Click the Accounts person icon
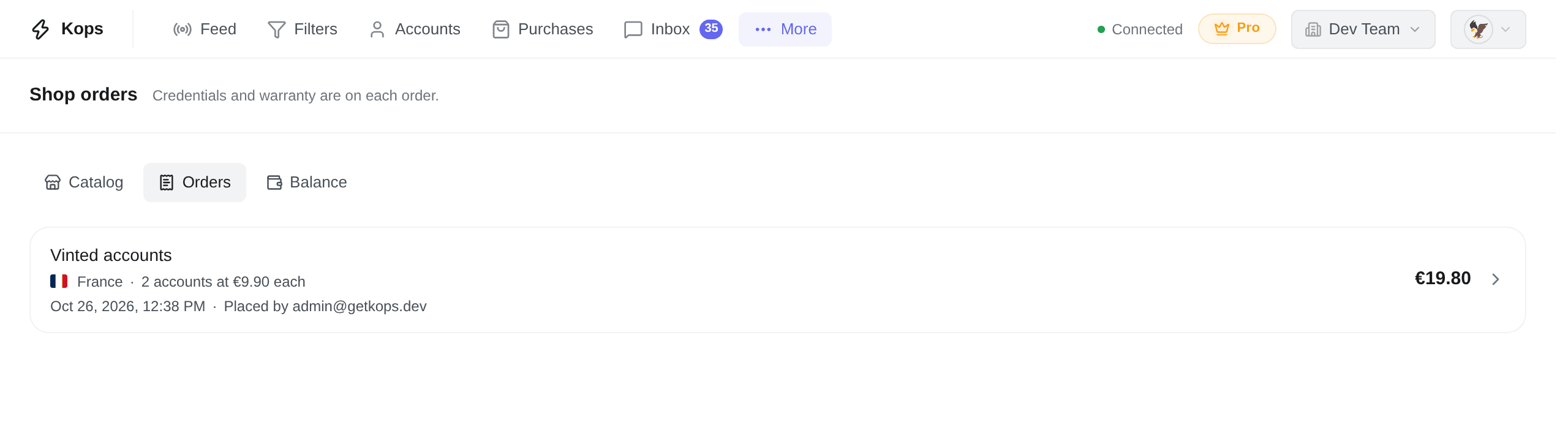 pyautogui.click(x=377, y=29)
